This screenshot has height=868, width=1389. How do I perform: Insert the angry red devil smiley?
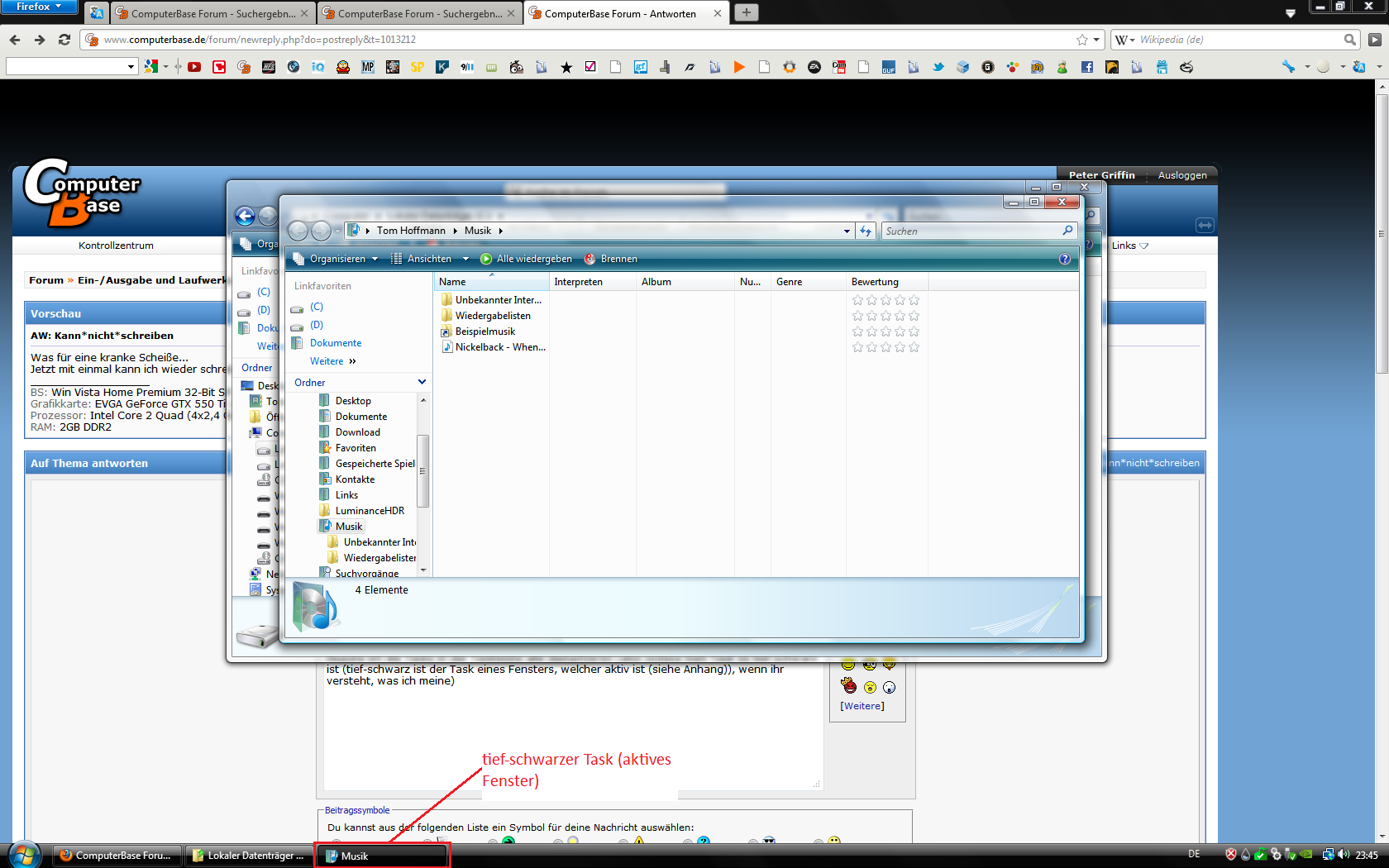point(848,685)
